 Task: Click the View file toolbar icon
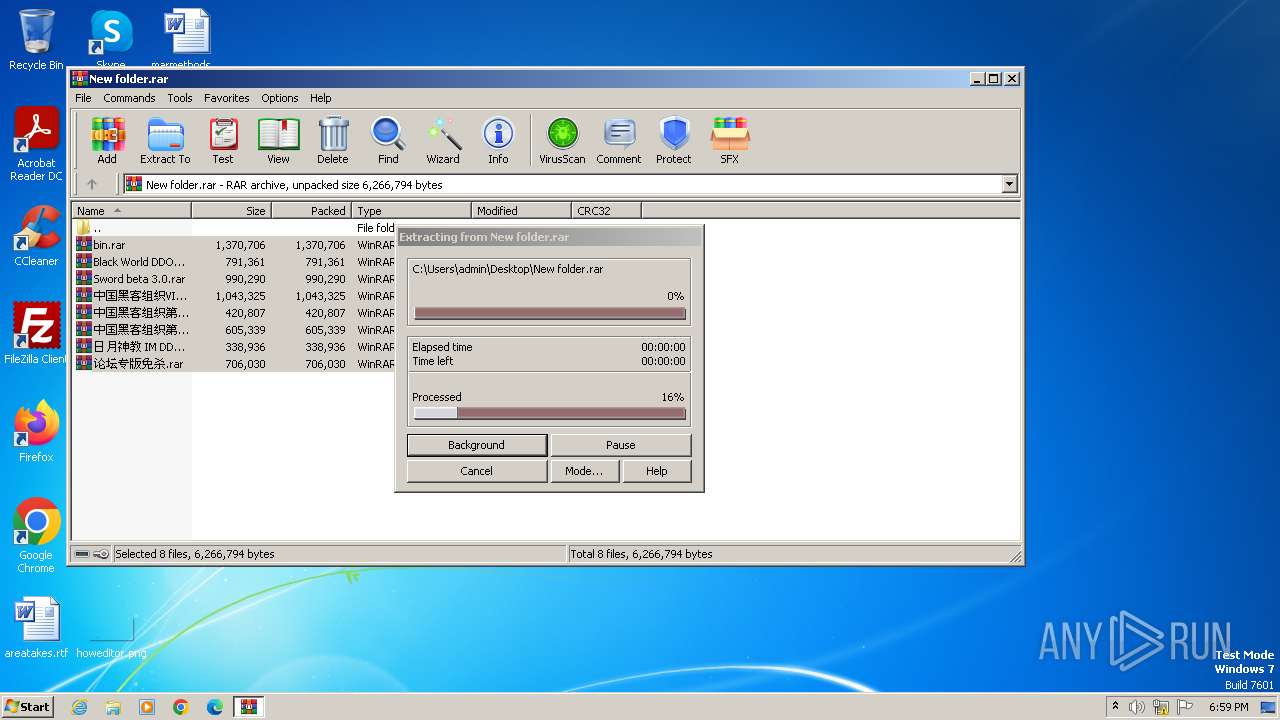(x=278, y=140)
